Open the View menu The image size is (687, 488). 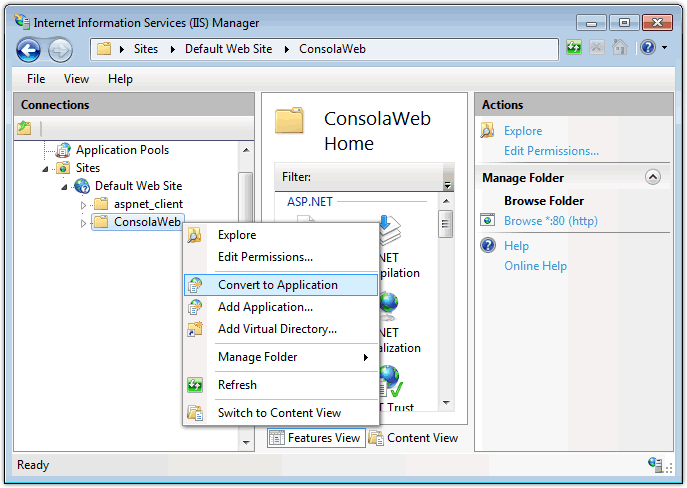point(76,79)
